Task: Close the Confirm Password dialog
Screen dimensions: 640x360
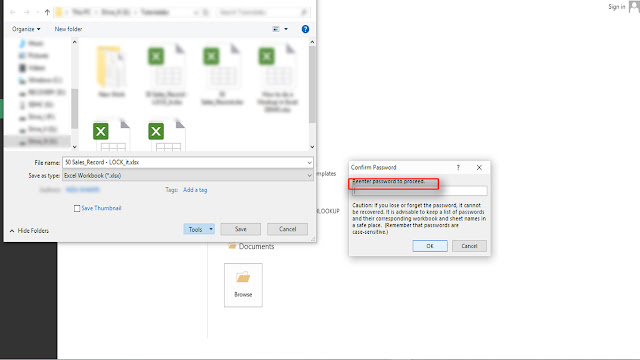Action: coord(479,167)
